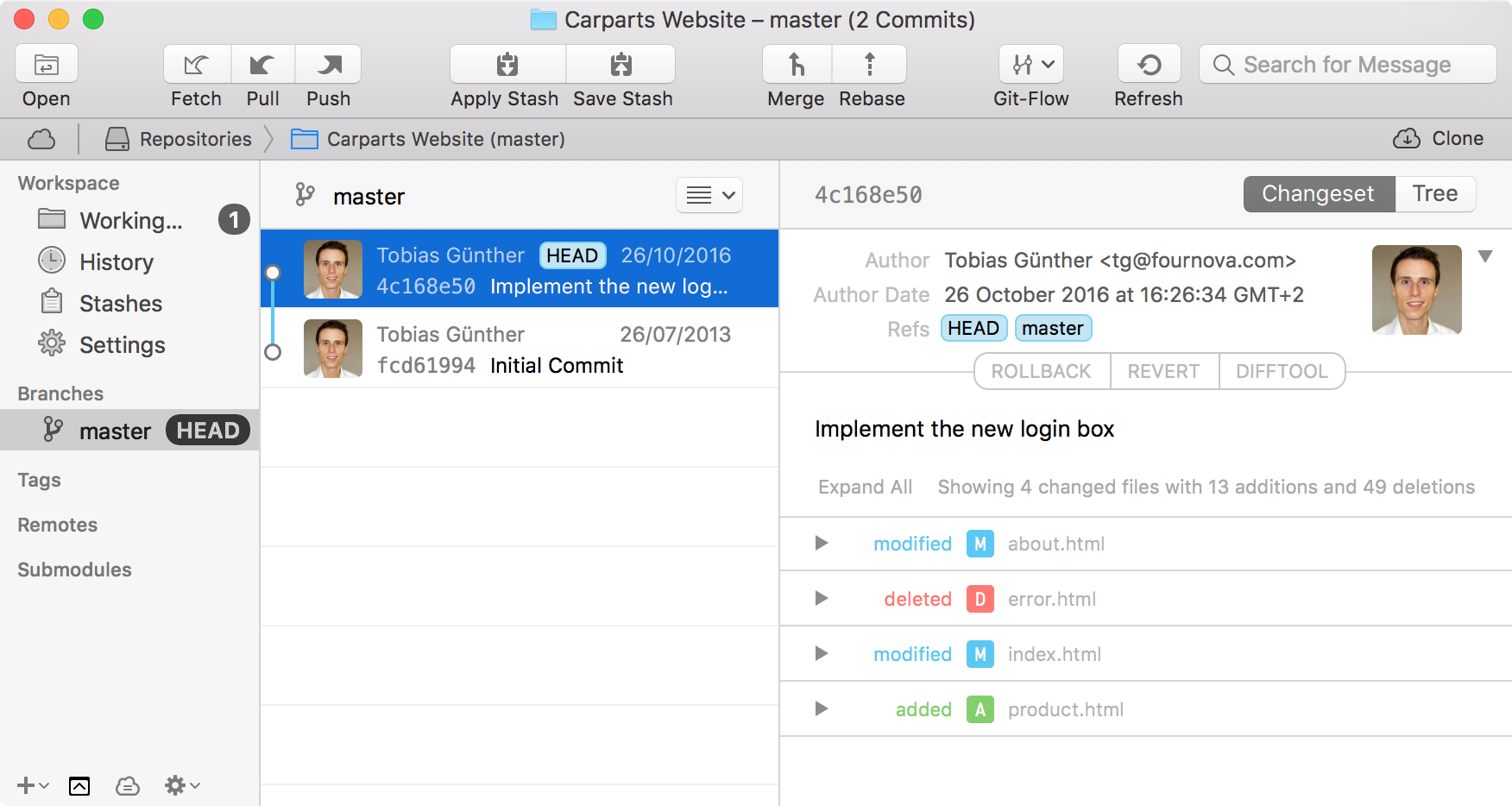Screen dimensions: 1512x806
Task: Click the Fetch toolbar icon
Action: coord(197,65)
